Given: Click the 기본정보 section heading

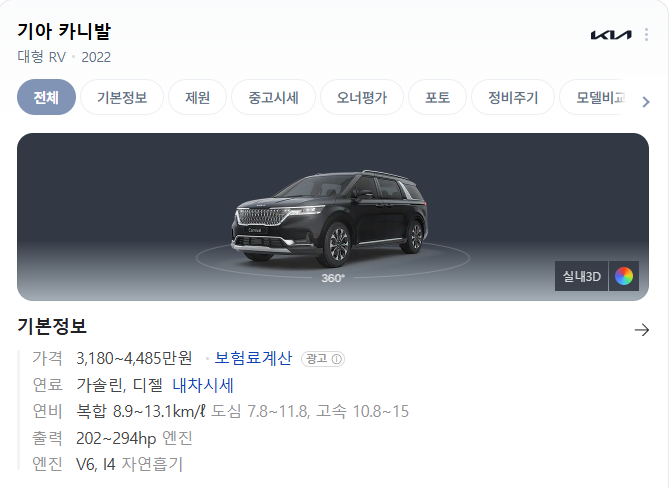Looking at the screenshot, I should point(52,326).
